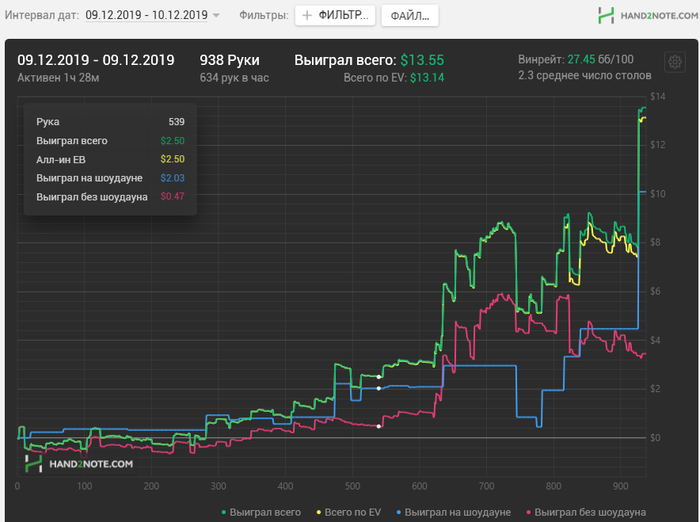Image resolution: width=700 pixels, height=522 pixels.
Task: Toggle the "Выиграл всего" legend series
Action: click(264, 511)
